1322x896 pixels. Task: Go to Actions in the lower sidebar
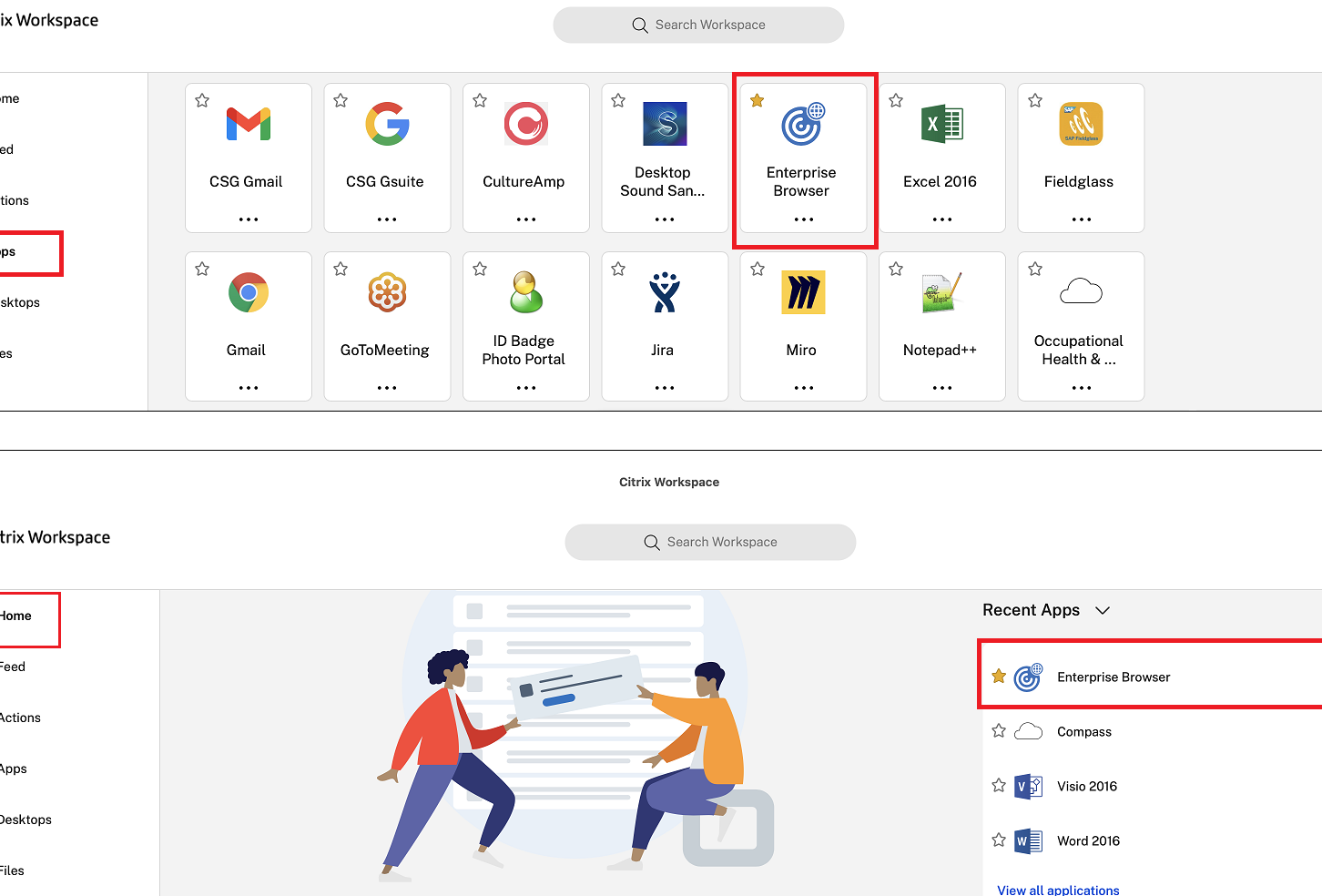(x=20, y=718)
